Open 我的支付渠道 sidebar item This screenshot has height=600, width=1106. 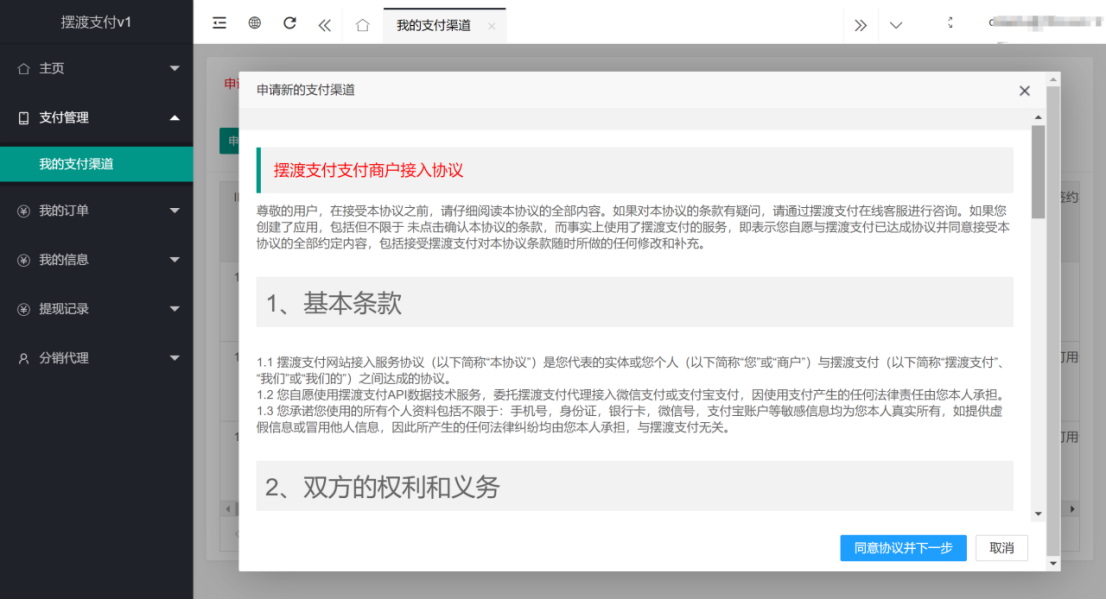pos(97,164)
